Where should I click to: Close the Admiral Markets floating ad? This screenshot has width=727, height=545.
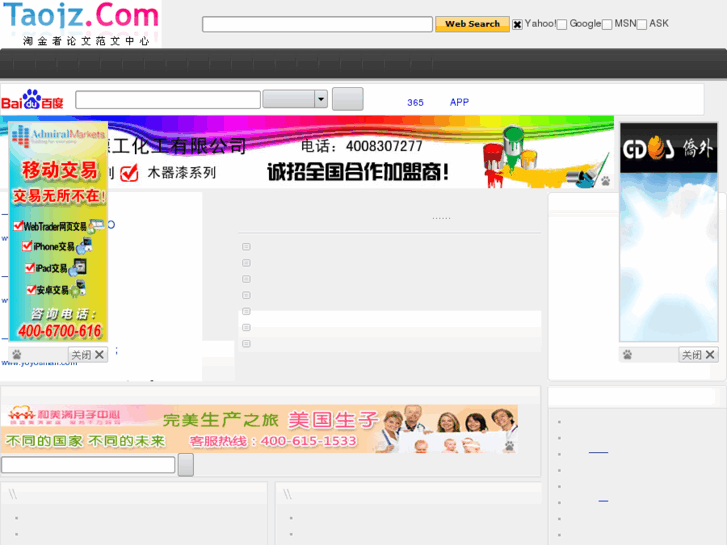click(x=88, y=355)
